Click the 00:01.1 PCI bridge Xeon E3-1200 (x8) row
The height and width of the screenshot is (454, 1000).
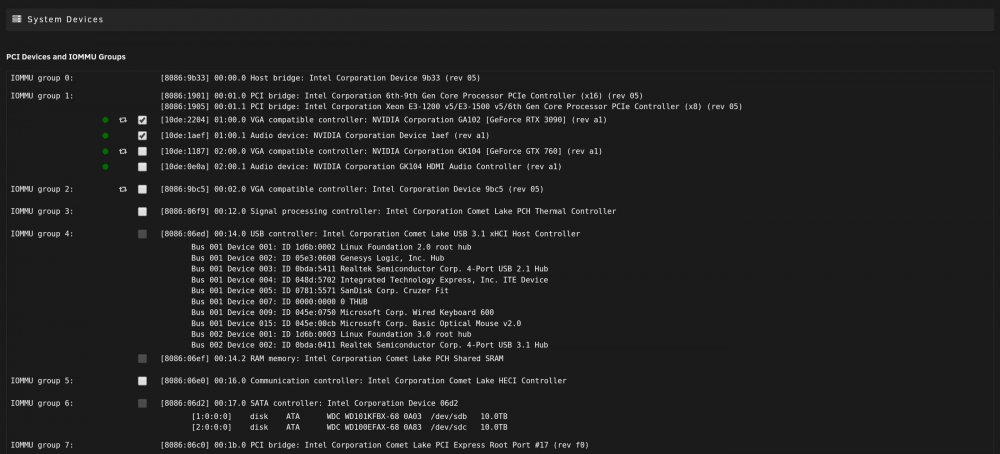(452, 106)
